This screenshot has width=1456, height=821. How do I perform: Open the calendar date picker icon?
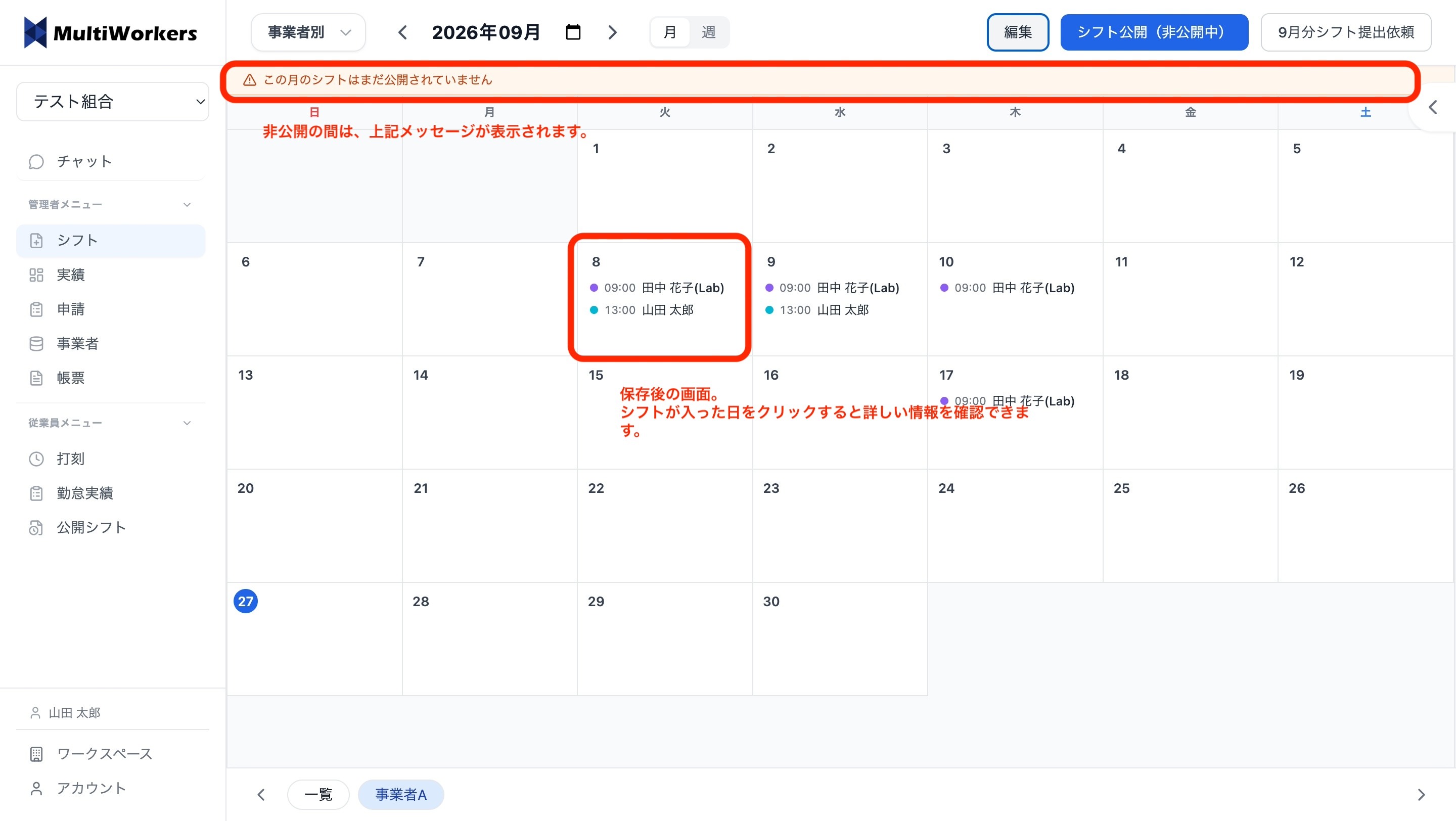(x=573, y=32)
